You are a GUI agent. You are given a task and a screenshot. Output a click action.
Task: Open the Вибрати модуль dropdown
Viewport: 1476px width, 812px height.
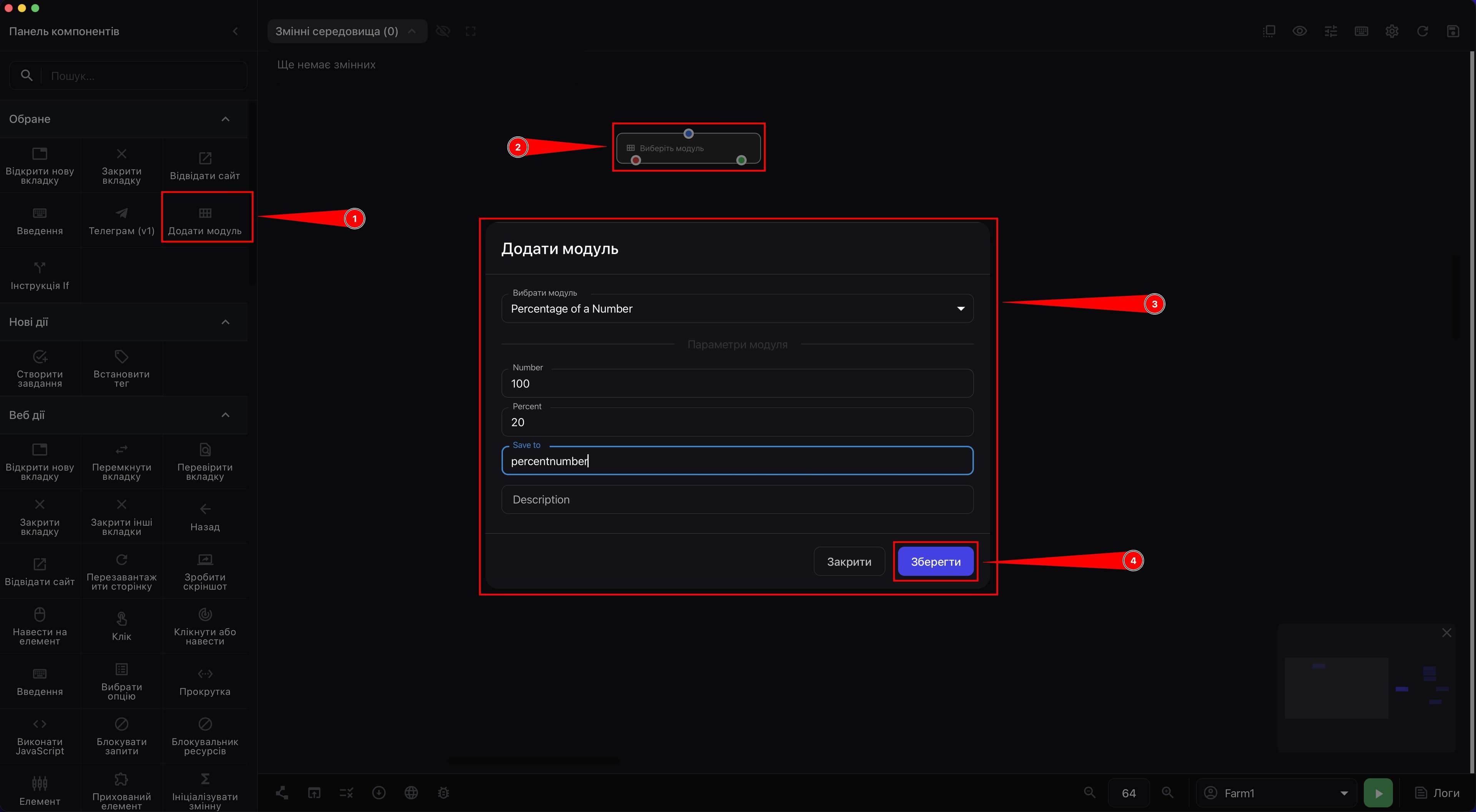(x=737, y=308)
